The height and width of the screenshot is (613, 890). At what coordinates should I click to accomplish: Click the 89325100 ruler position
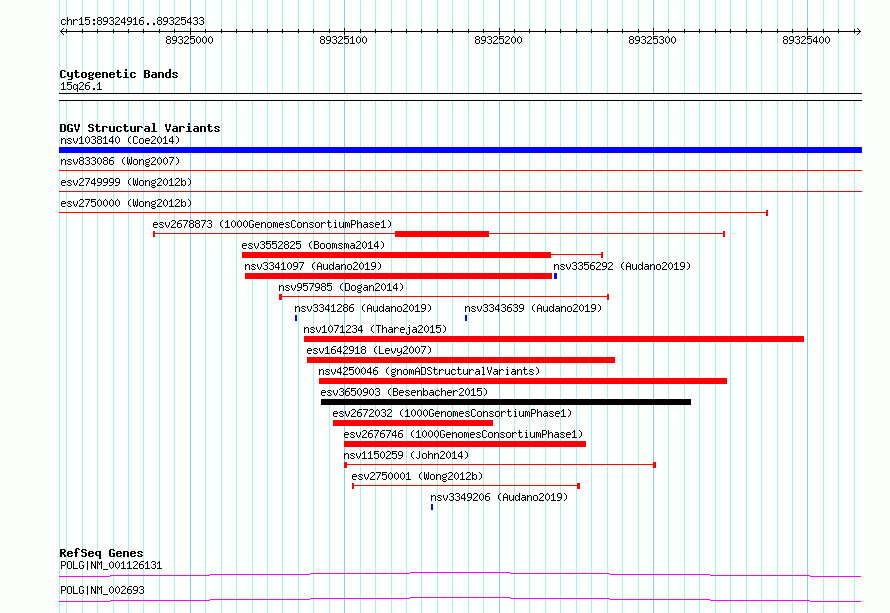[343, 40]
